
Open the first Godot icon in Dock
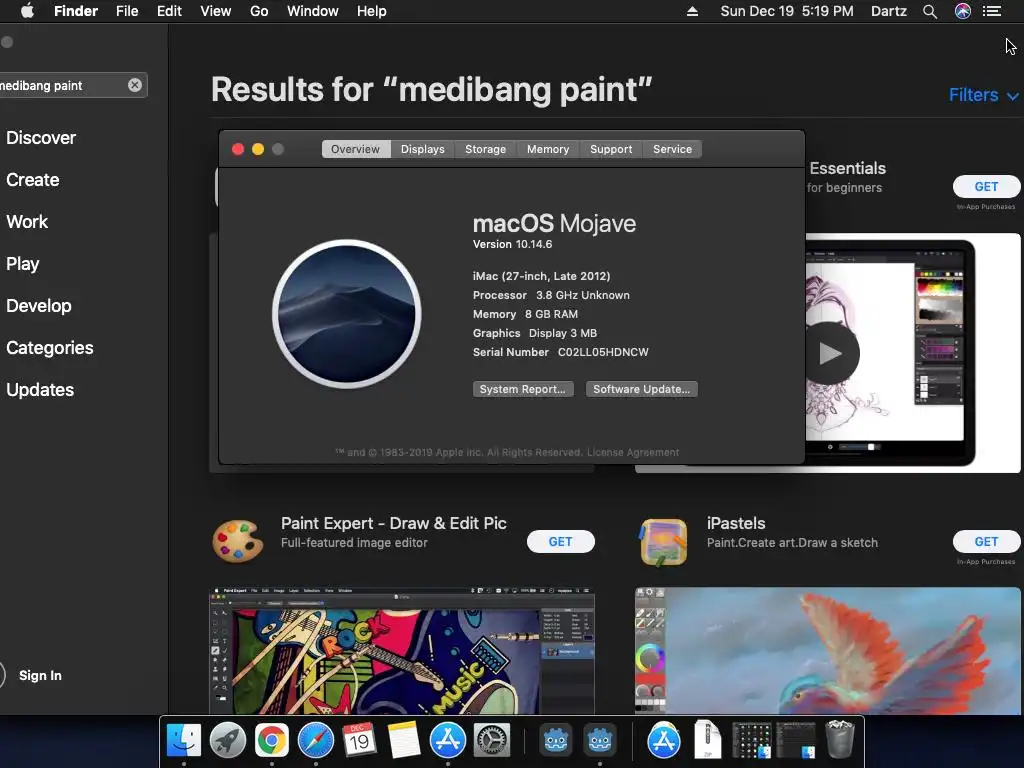(x=555, y=741)
